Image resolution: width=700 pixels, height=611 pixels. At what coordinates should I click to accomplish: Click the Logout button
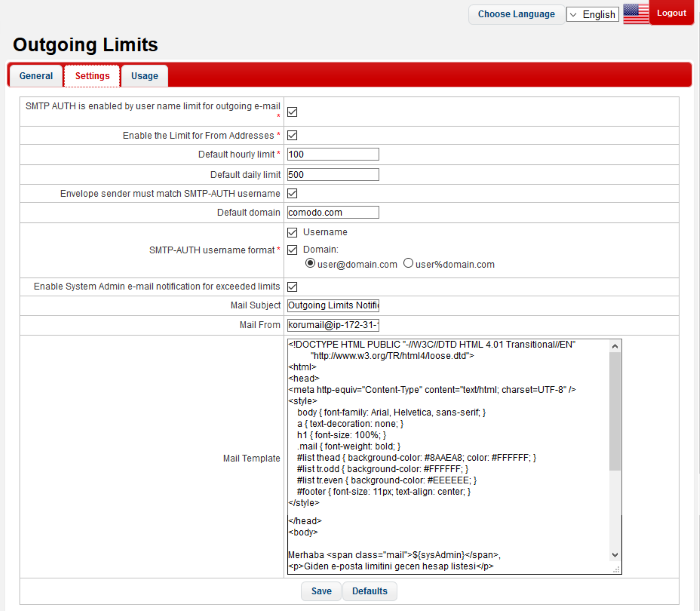click(x=671, y=13)
